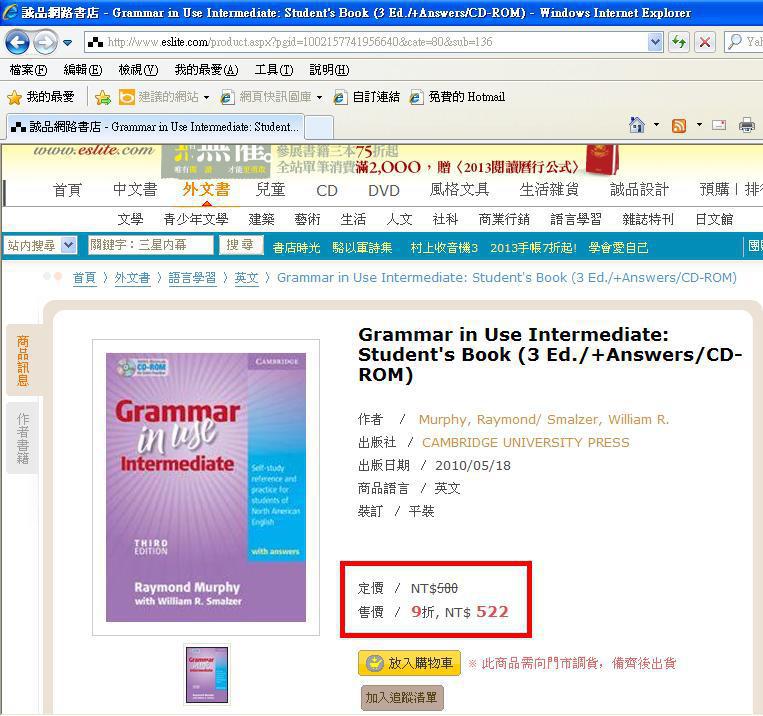763x716 pixels.
Task: Click the Print printer icon
Action: point(746,125)
